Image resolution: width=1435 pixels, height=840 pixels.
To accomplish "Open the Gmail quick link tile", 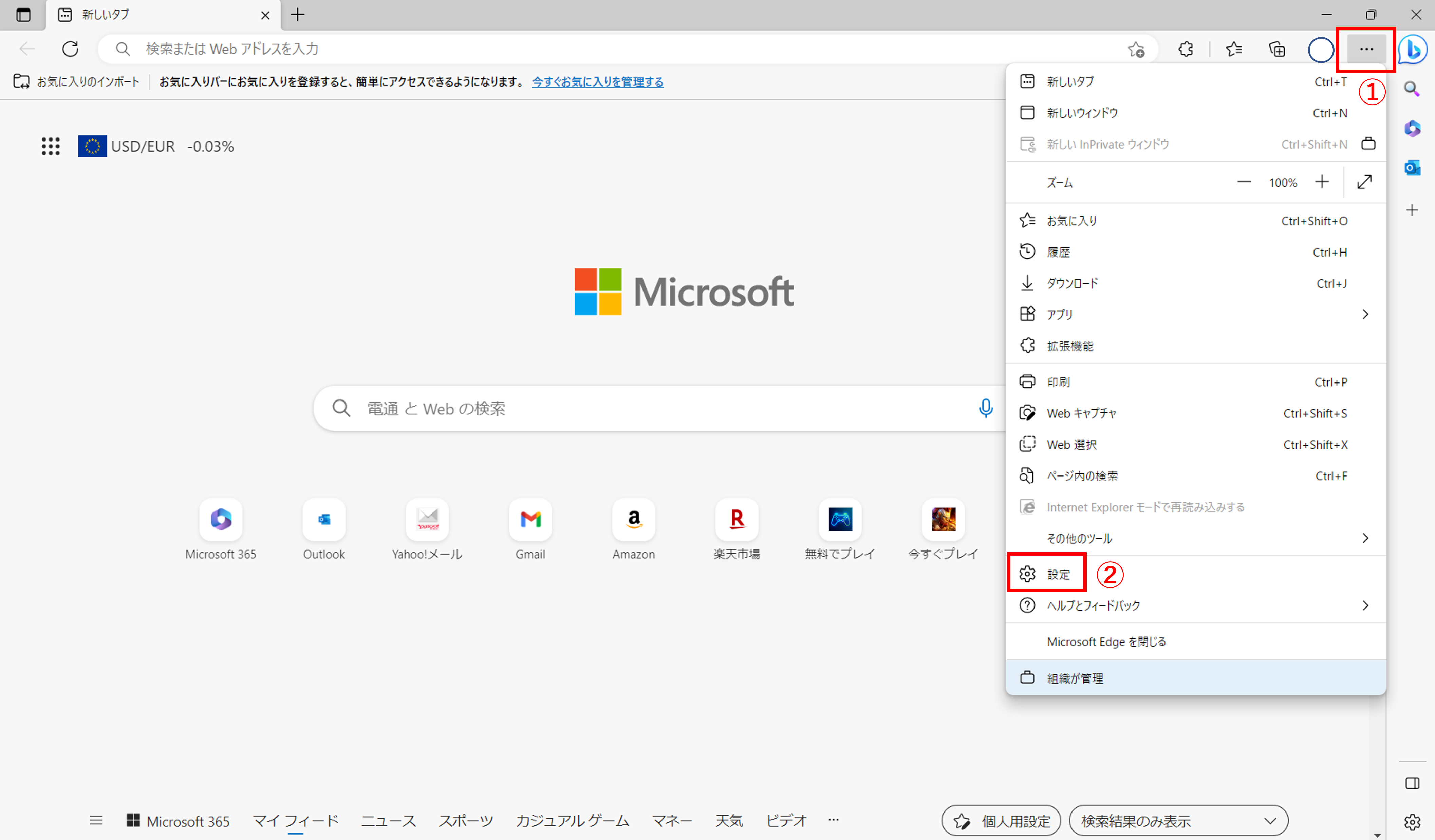I will point(530,530).
